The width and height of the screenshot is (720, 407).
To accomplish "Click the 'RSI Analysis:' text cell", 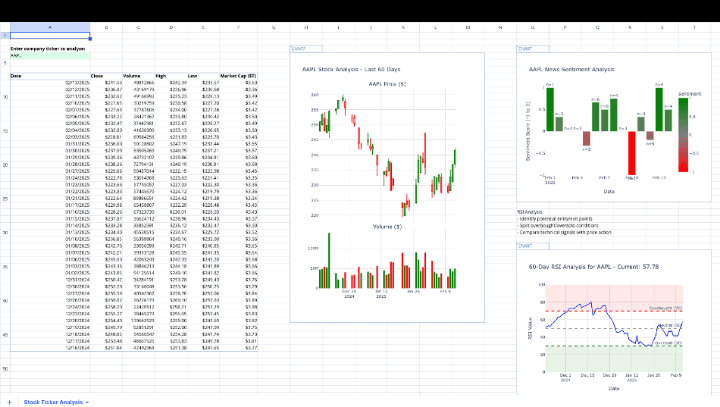I will point(530,212).
